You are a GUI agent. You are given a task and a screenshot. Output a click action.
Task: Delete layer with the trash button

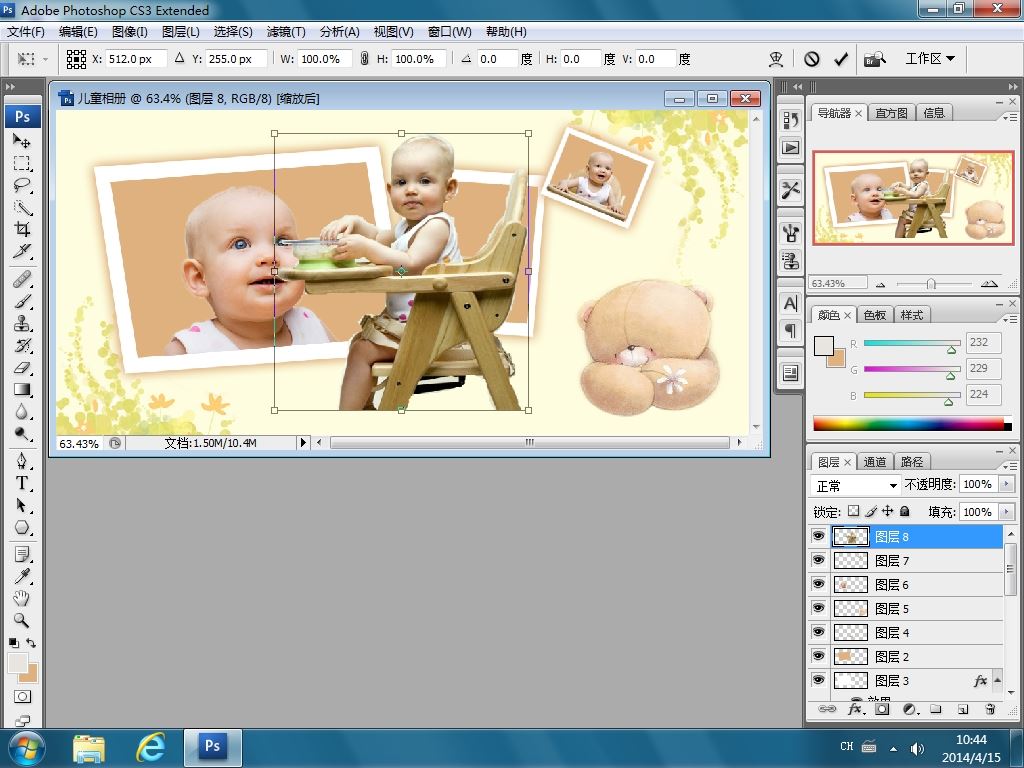[990, 709]
